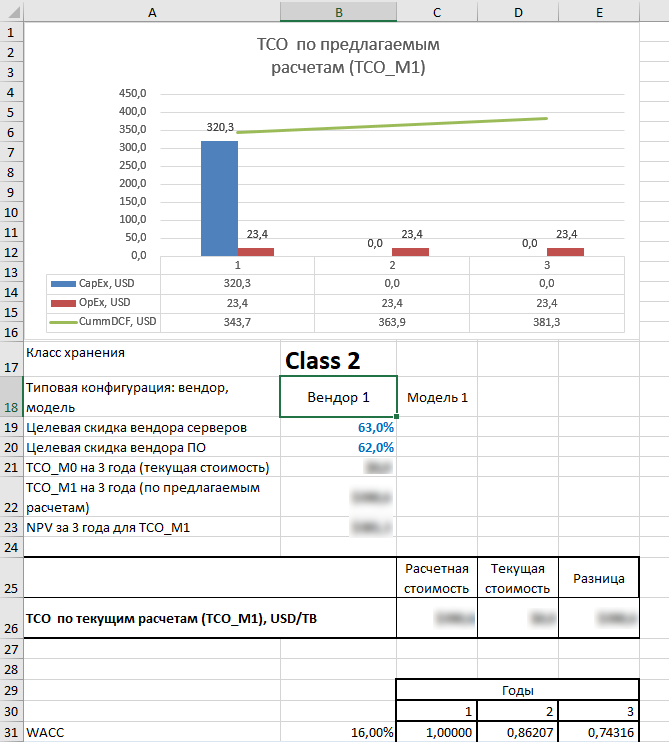Select row 19 header
Image resolution: width=669 pixels, height=742 pixels.
[x=11, y=427]
